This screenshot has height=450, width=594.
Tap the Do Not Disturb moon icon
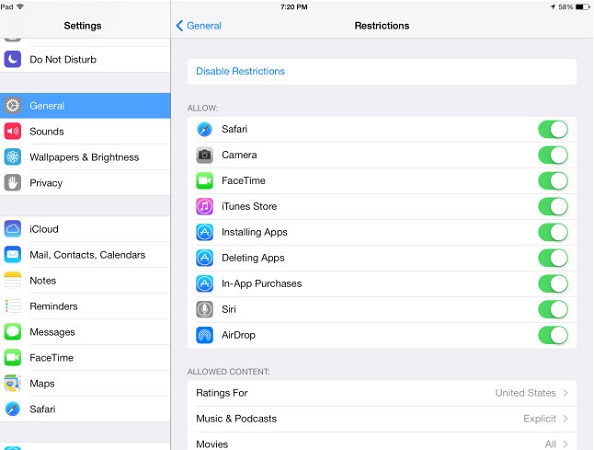point(13,59)
